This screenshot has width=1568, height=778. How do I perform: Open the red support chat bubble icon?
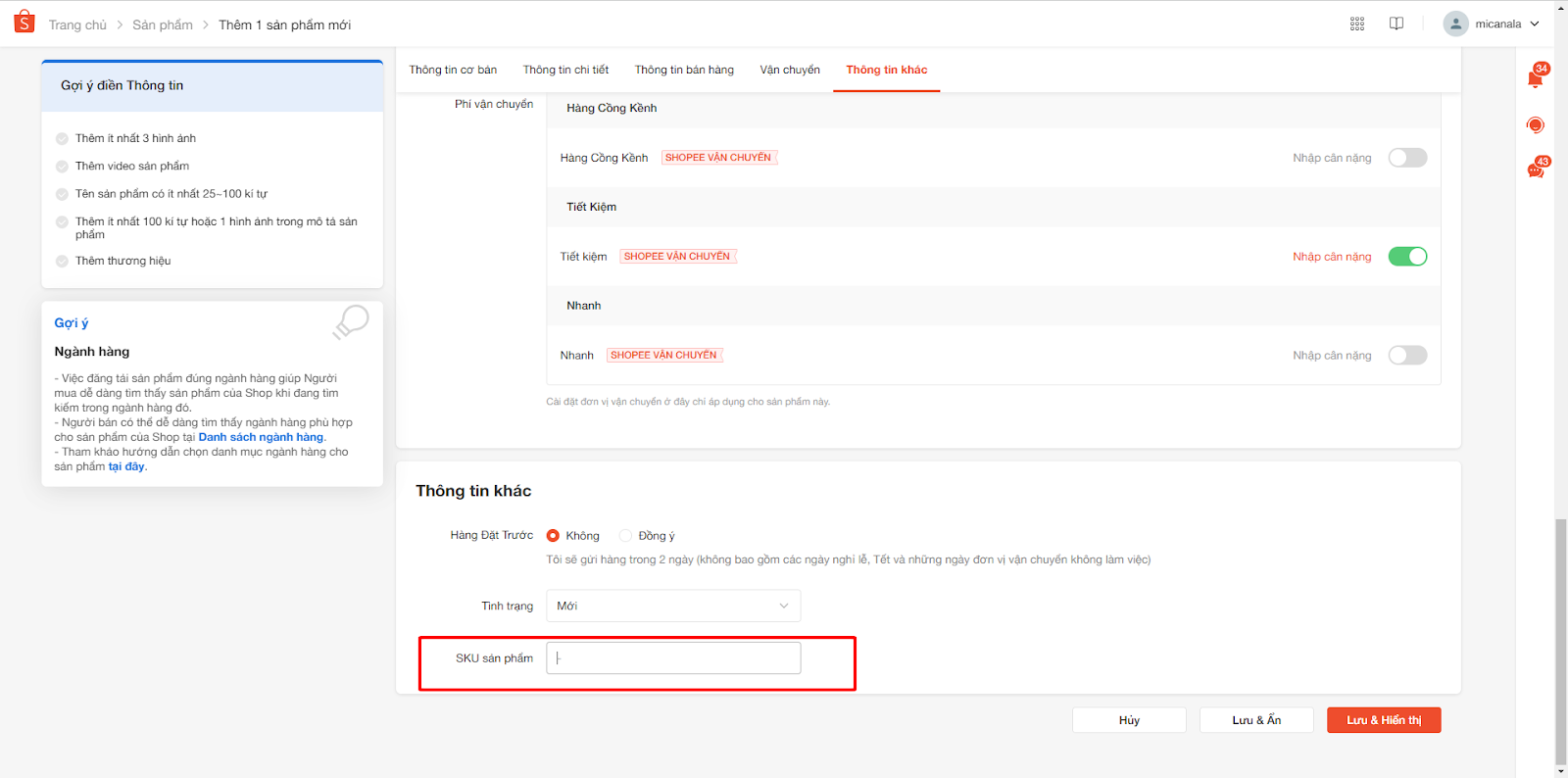1536,124
